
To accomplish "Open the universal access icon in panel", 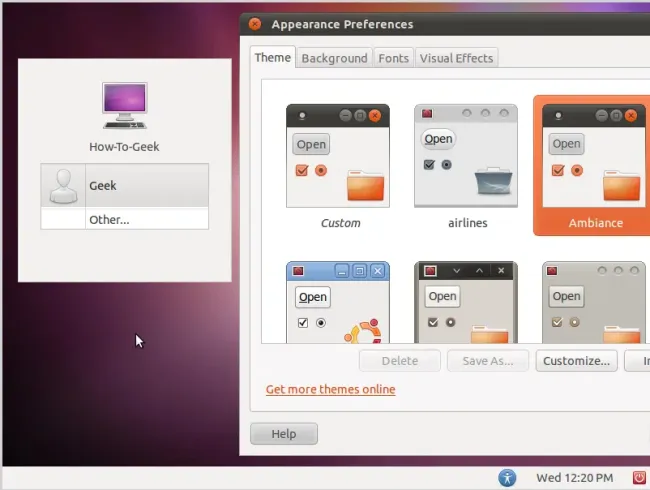I will [x=507, y=477].
